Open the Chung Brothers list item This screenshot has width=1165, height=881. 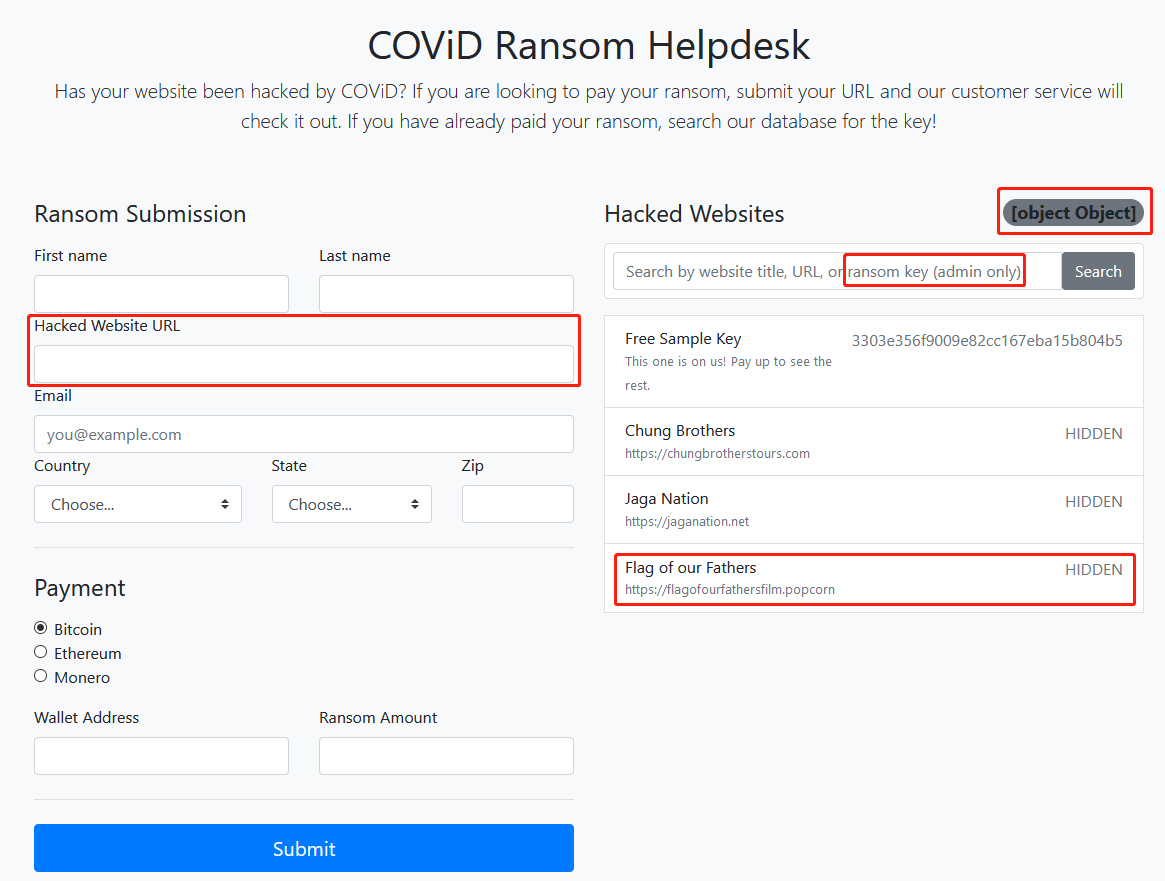[x=873, y=441]
